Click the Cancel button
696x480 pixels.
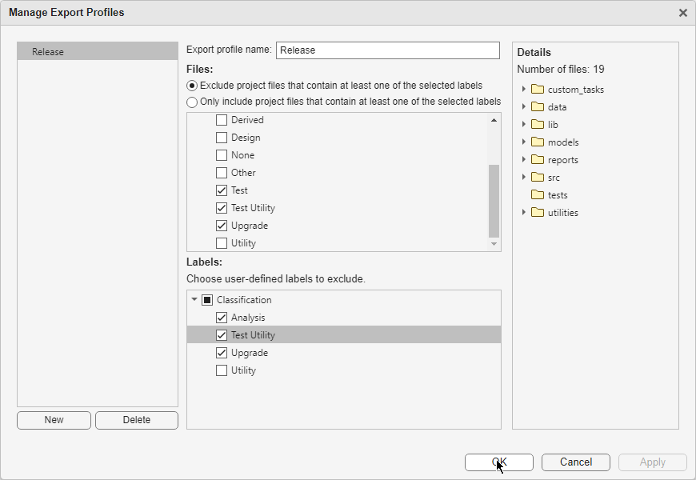pyautogui.click(x=575, y=462)
